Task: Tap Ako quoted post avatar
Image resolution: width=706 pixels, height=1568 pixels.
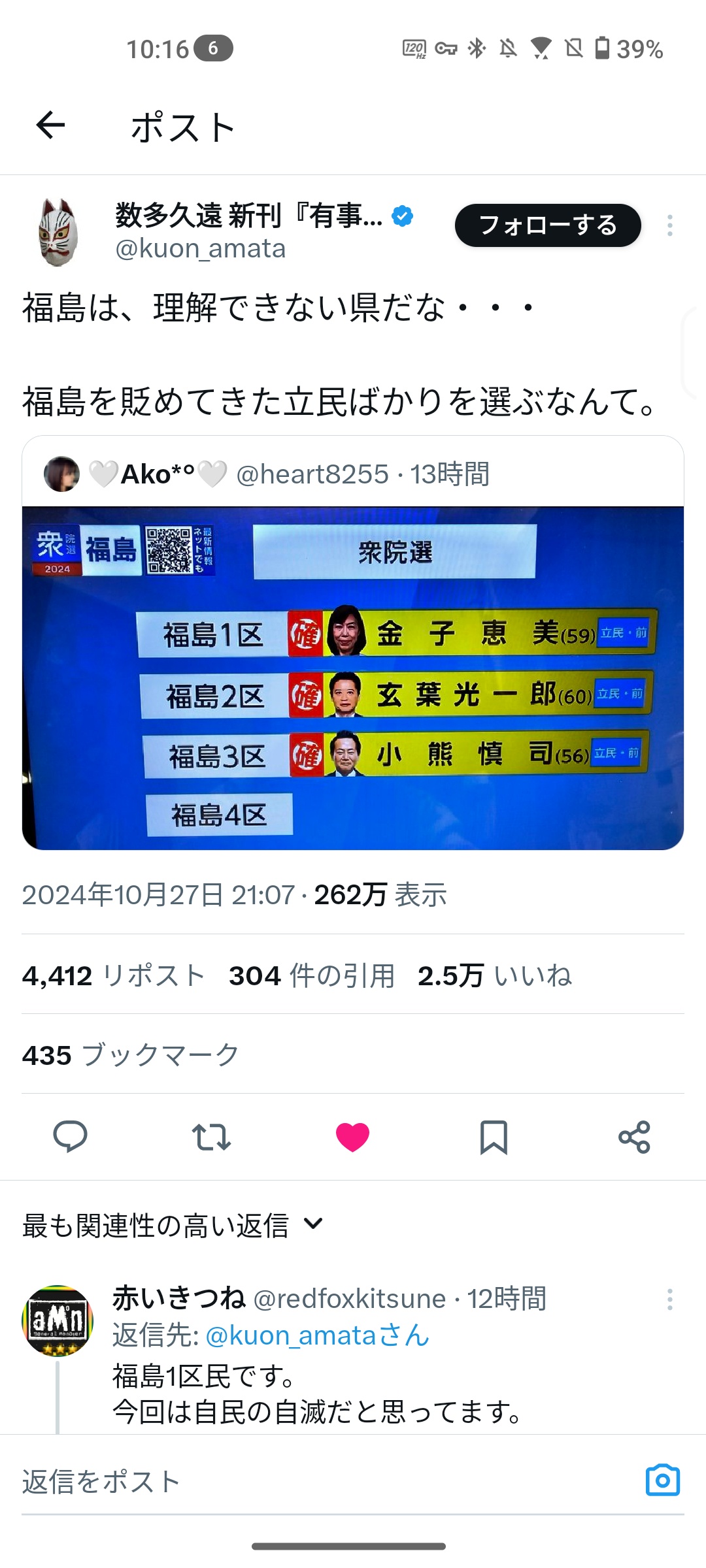Action: (x=61, y=474)
